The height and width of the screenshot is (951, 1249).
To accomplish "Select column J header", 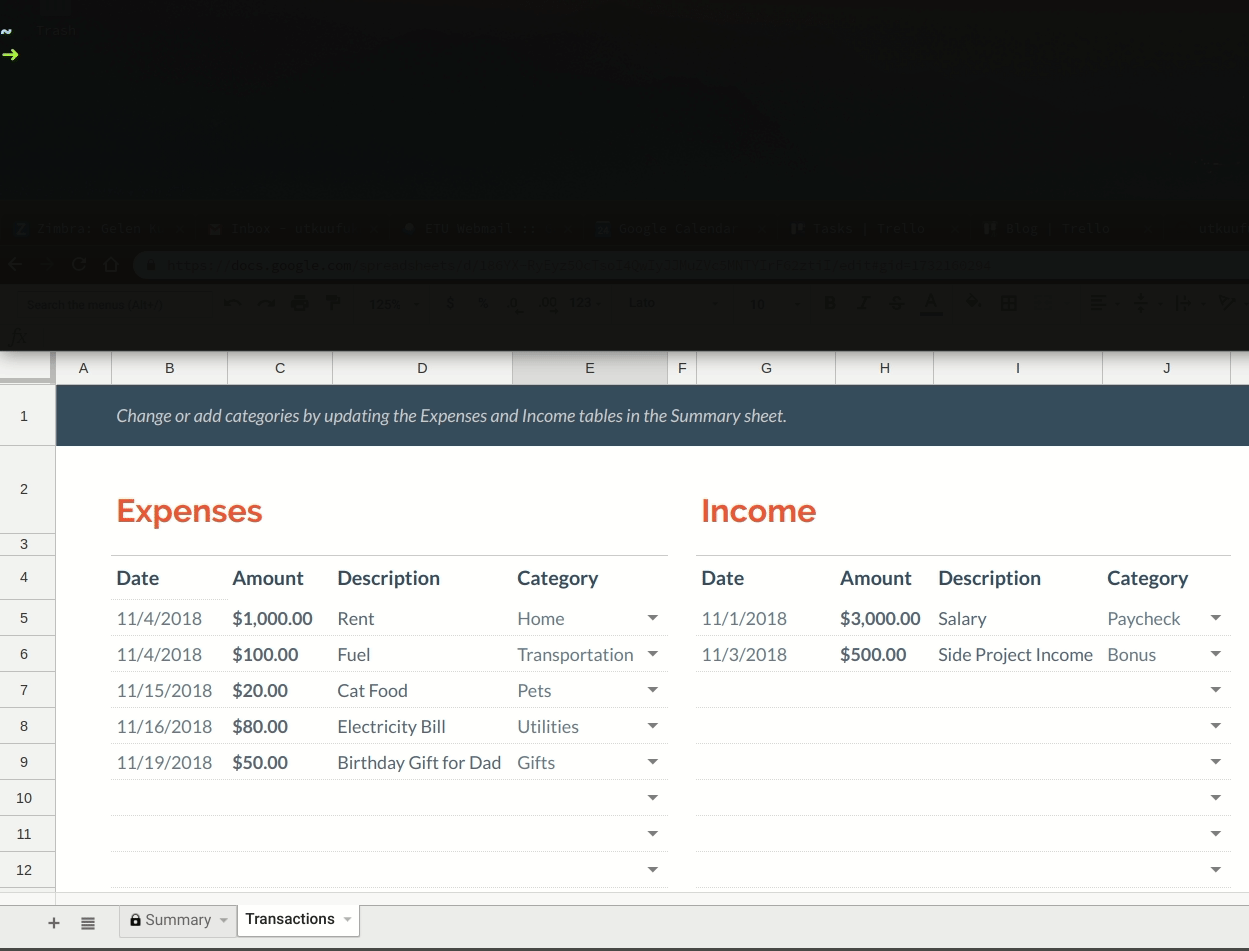I will pos(1166,368).
